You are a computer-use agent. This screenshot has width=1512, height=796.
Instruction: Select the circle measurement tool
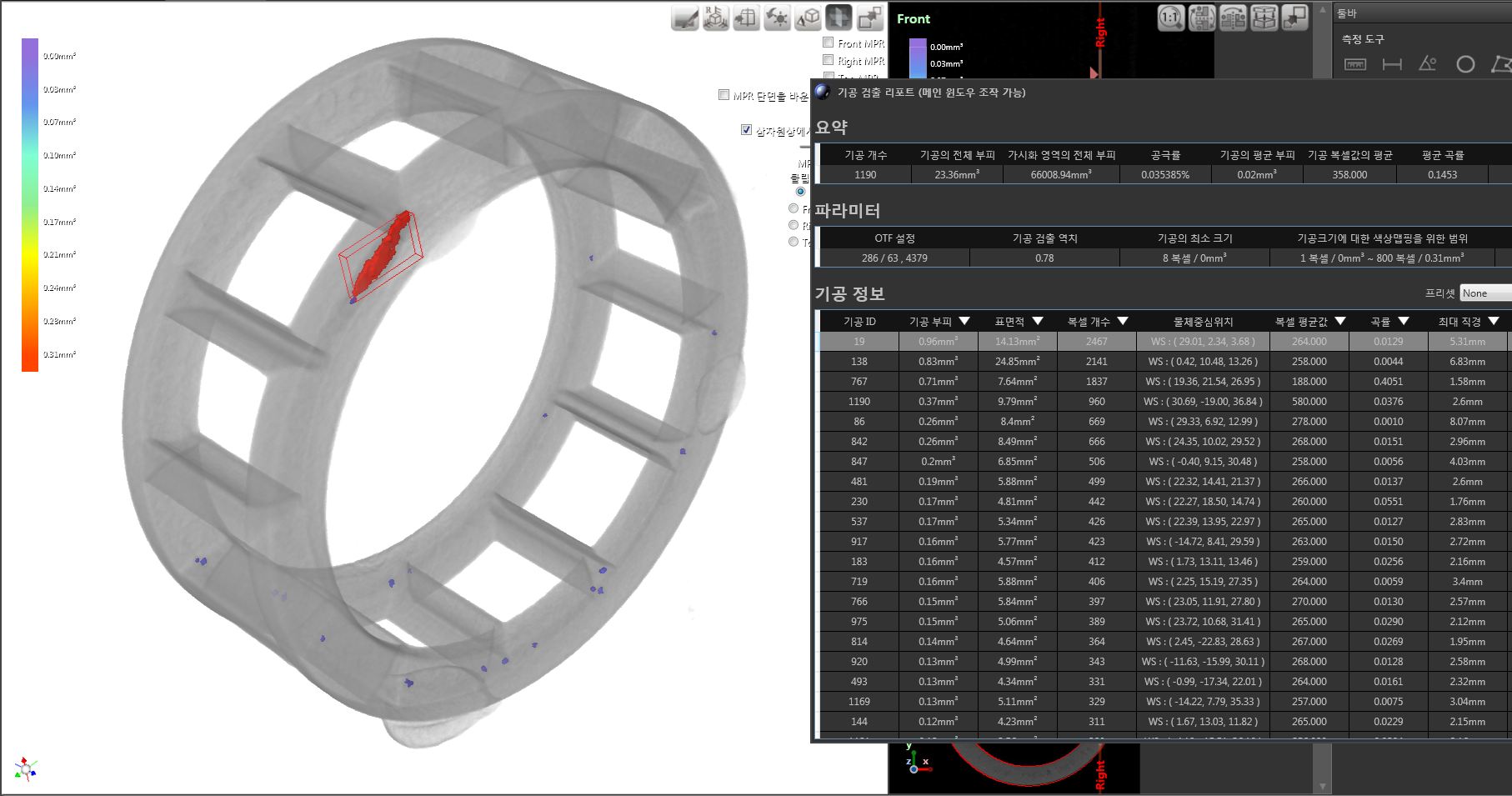pos(1464,64)
